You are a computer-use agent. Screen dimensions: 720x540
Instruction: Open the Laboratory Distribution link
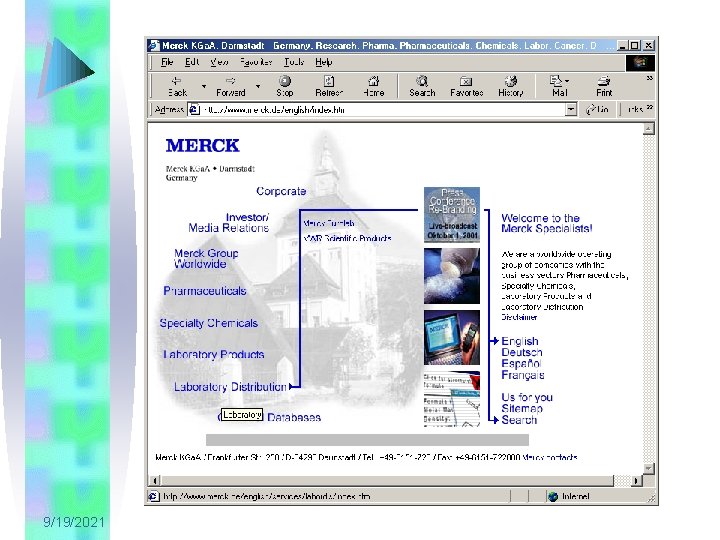(230, 387)
